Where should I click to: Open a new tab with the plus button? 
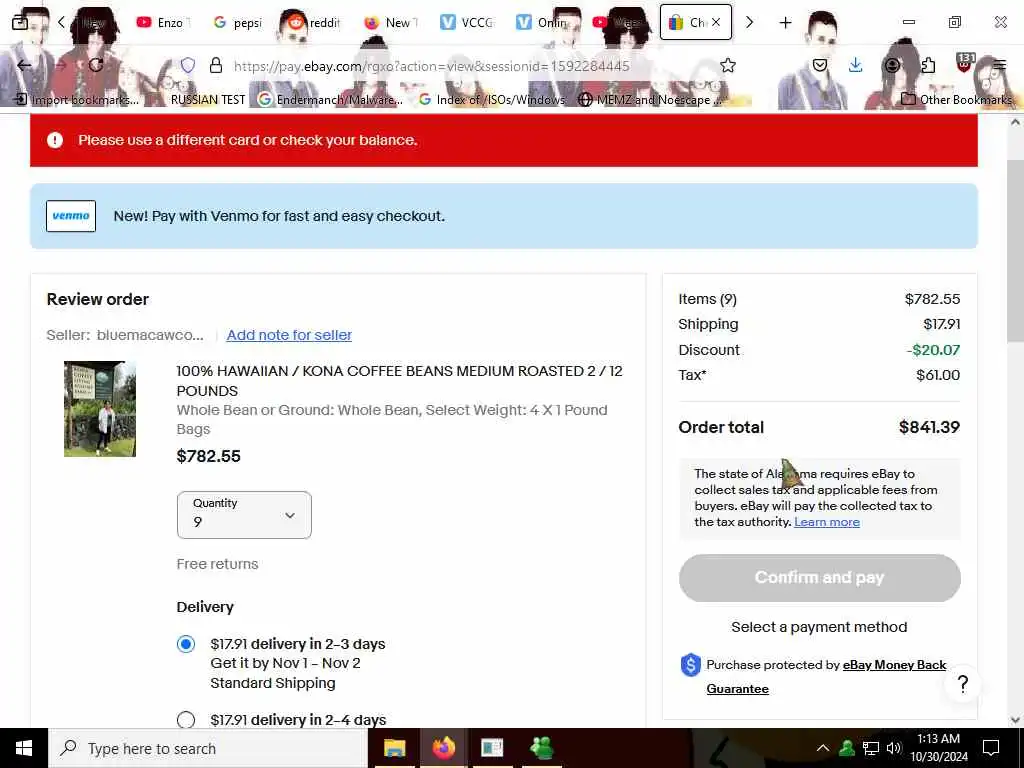[x=785, y=22]
